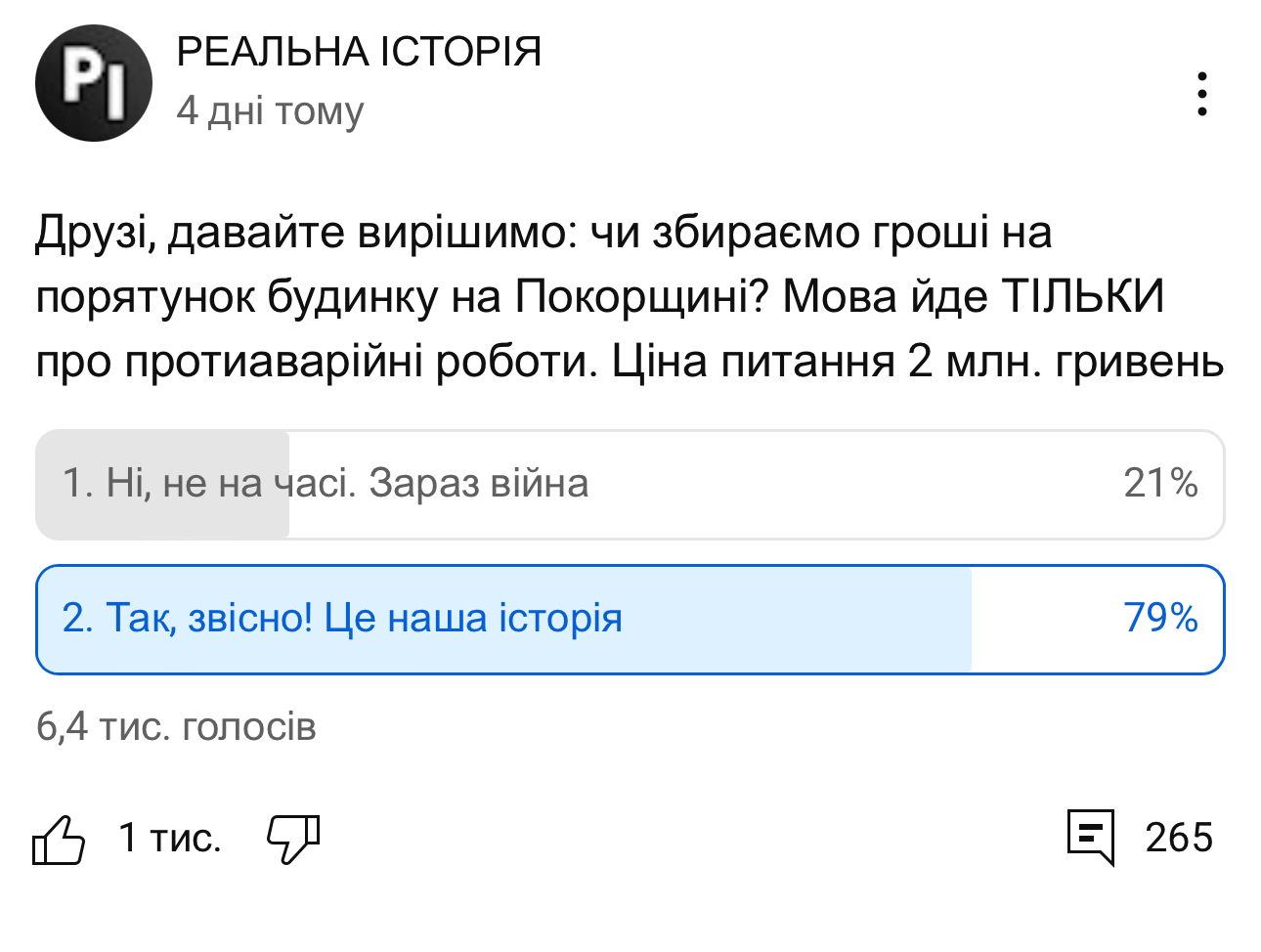Viewport: 1261px width, 952px height.
Task: Click the 21% result indicator on option 1
Action: (1159, 484)
